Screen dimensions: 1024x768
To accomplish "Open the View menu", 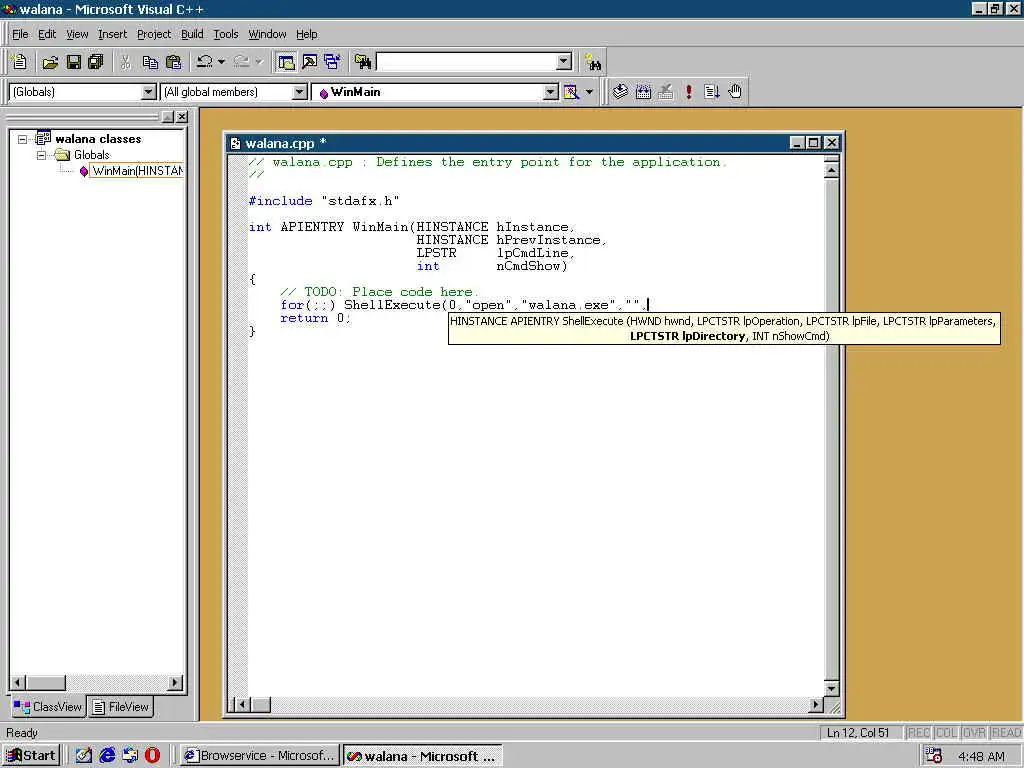I will click(x=77, y=34).
